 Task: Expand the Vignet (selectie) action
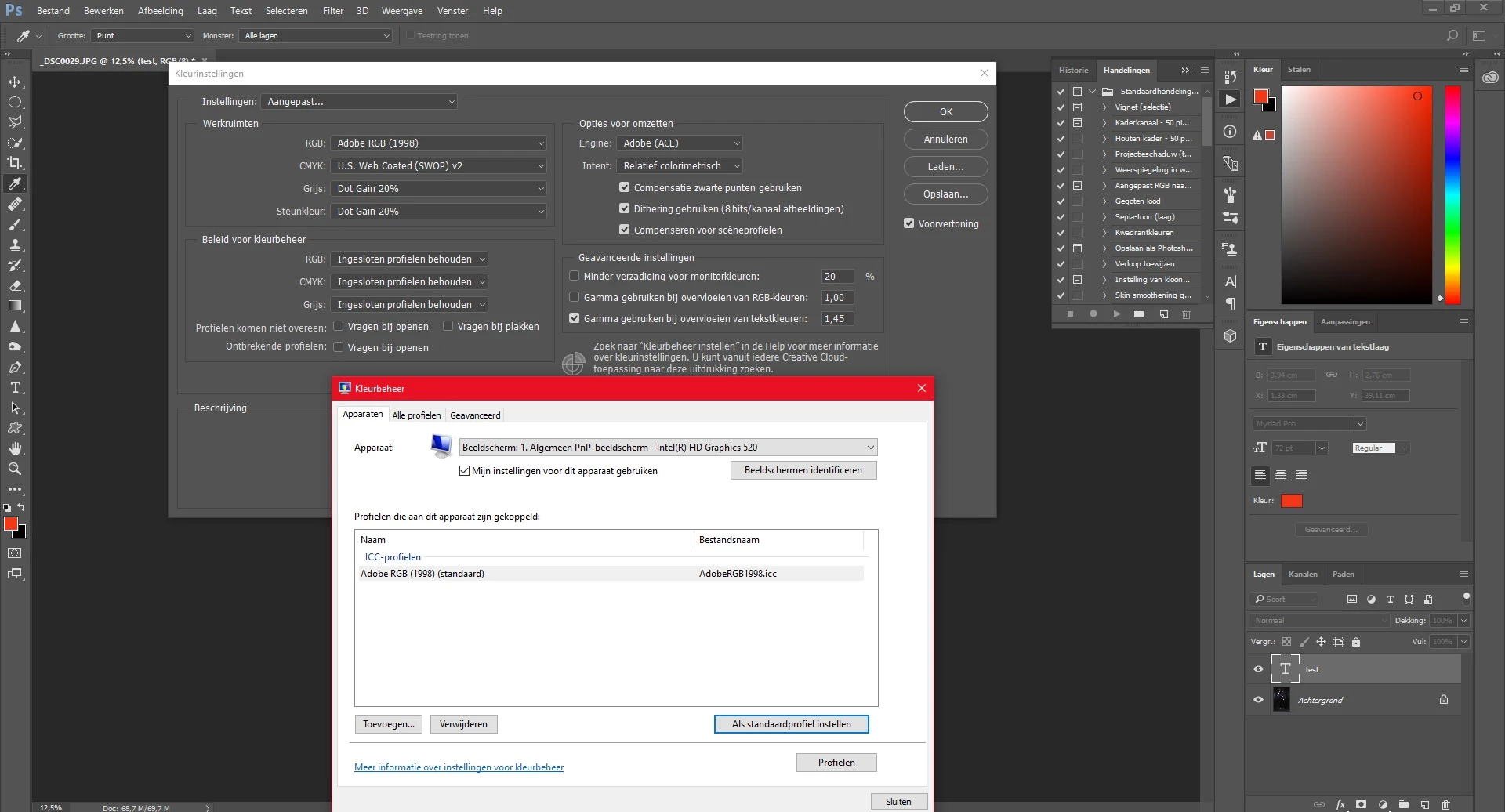tap(1104, 107)
